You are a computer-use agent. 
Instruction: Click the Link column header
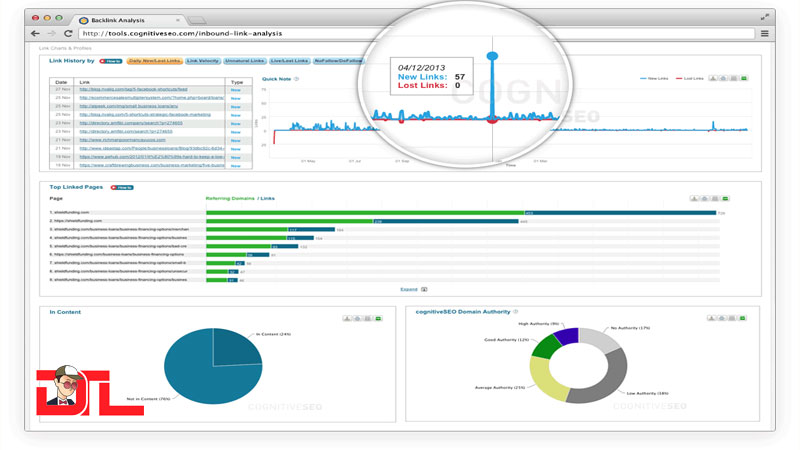[x=85, y=82]
